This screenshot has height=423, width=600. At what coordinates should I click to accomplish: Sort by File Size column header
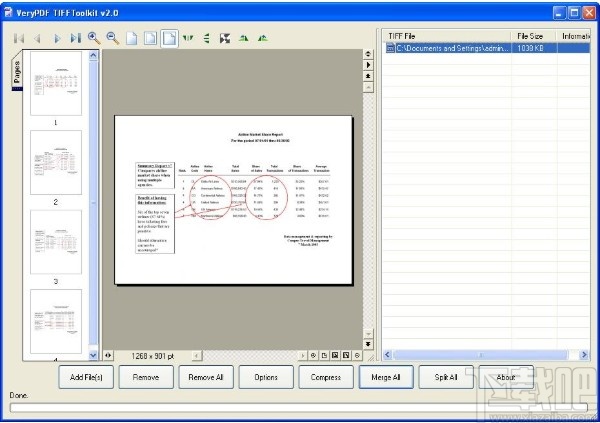[534, 36]
